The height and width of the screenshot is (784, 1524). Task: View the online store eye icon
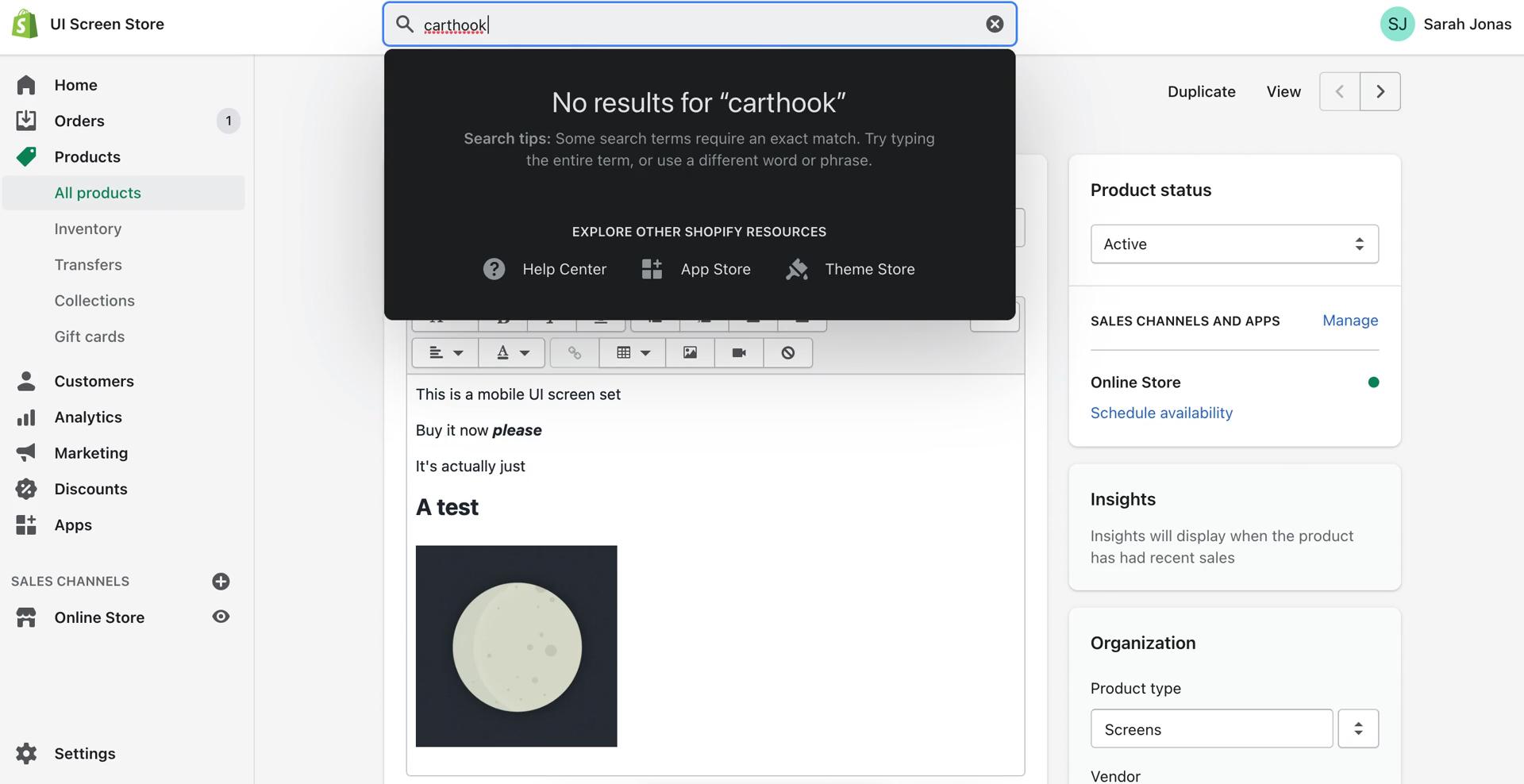(221, 617)
